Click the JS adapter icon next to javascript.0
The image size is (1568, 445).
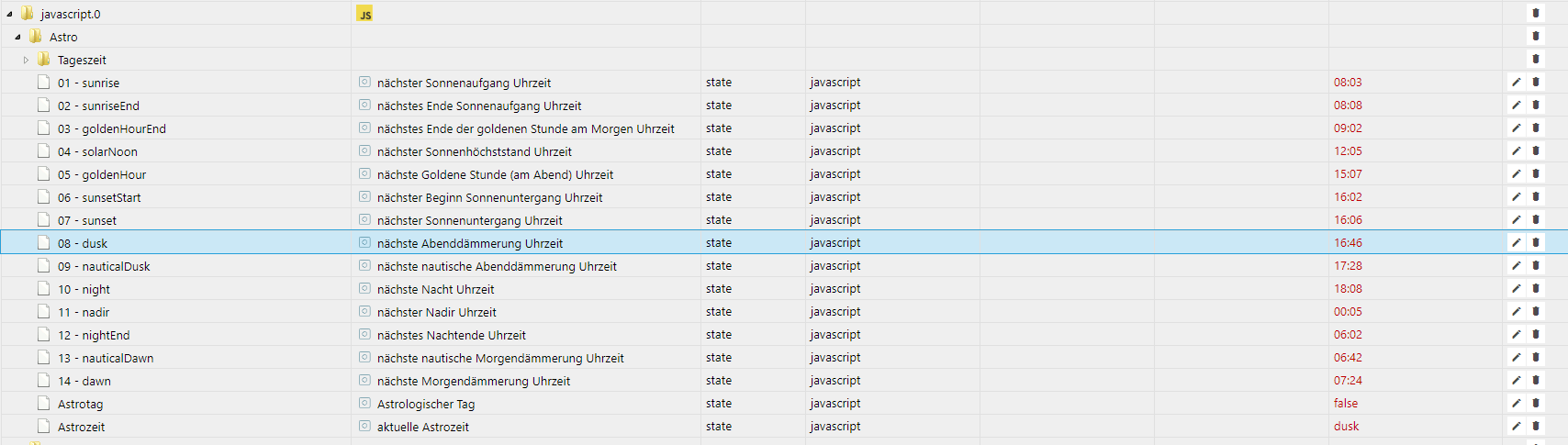(x=365, y=14)
